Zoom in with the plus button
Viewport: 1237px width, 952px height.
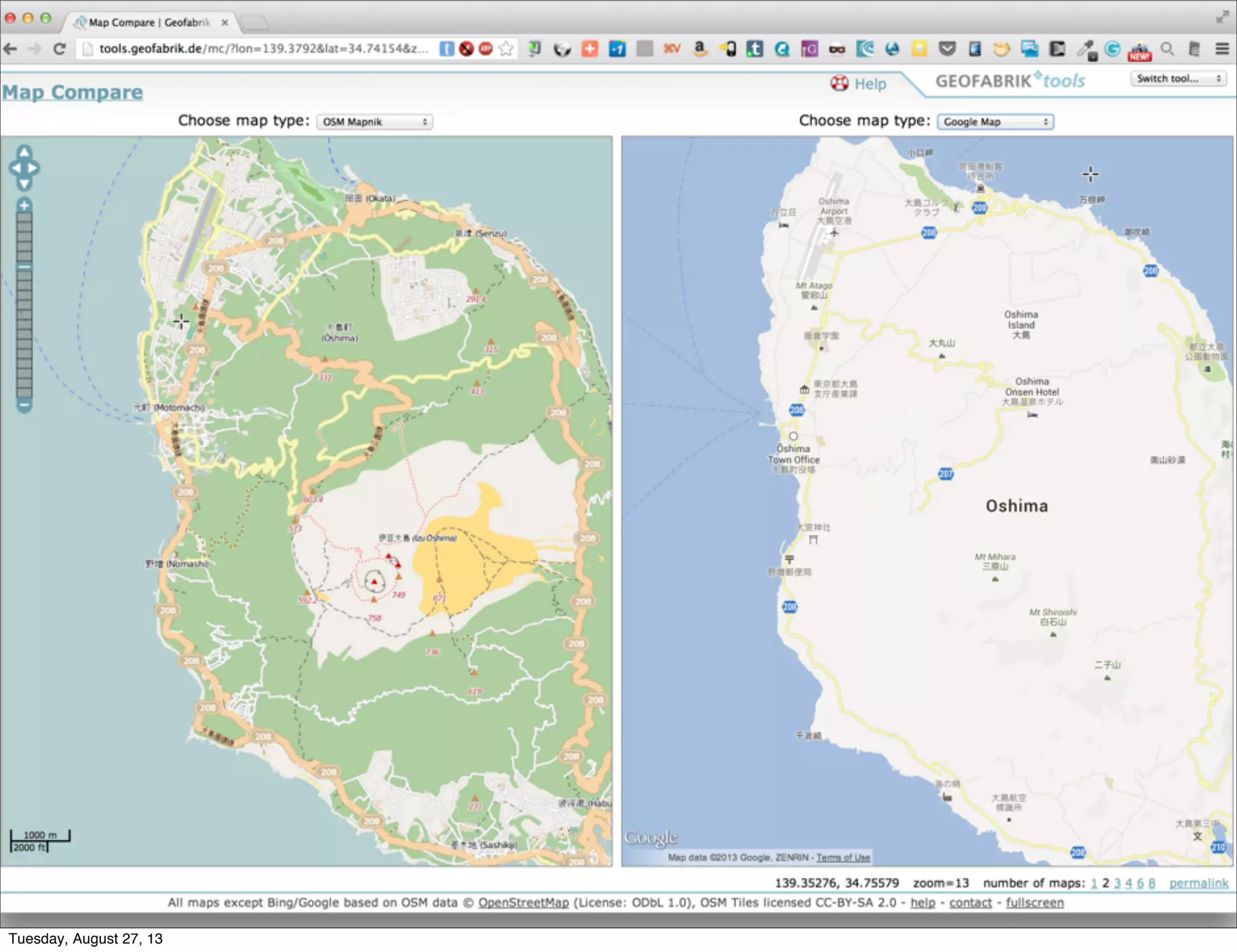pos(24,205)
